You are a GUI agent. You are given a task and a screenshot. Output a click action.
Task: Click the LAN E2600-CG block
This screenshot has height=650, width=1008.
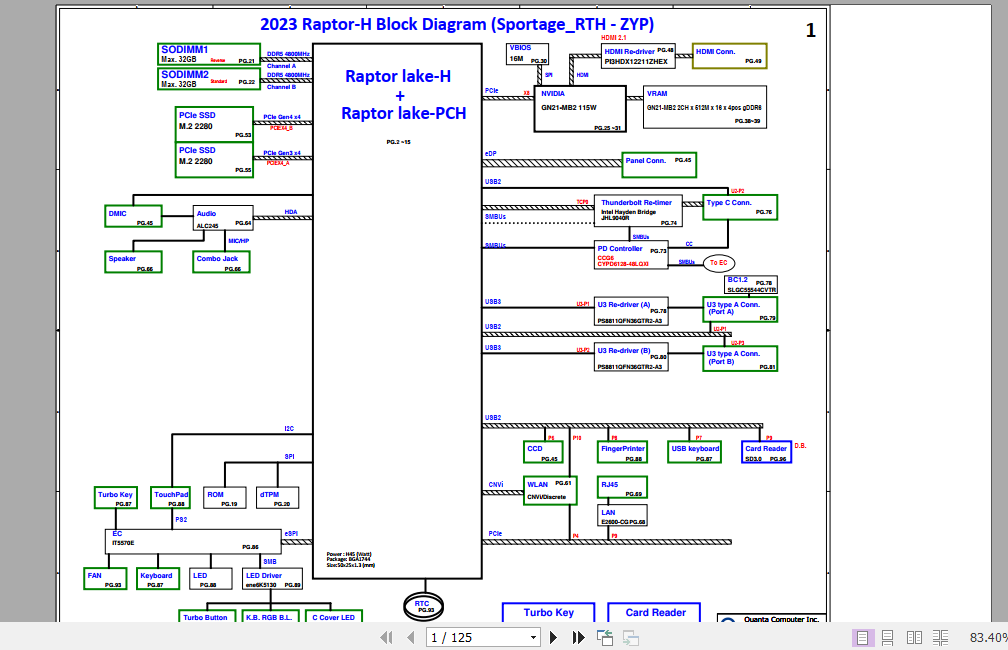[622, 516]
